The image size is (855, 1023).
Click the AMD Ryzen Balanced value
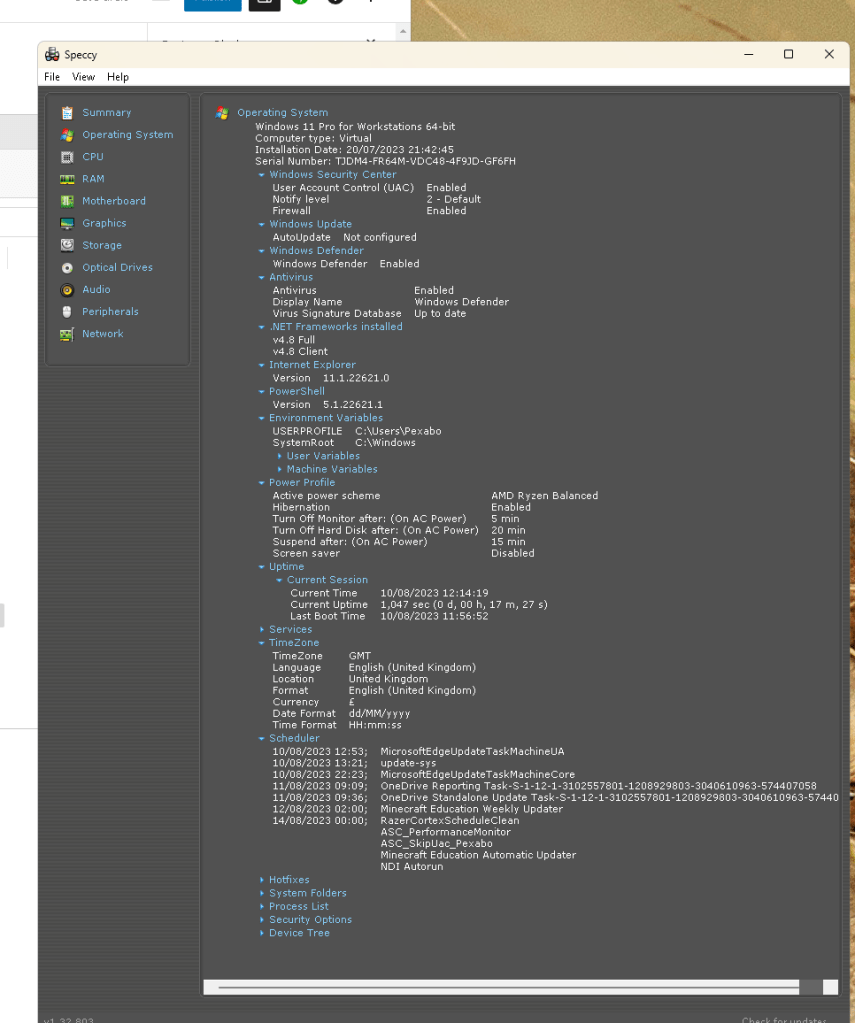coord(544,496)
